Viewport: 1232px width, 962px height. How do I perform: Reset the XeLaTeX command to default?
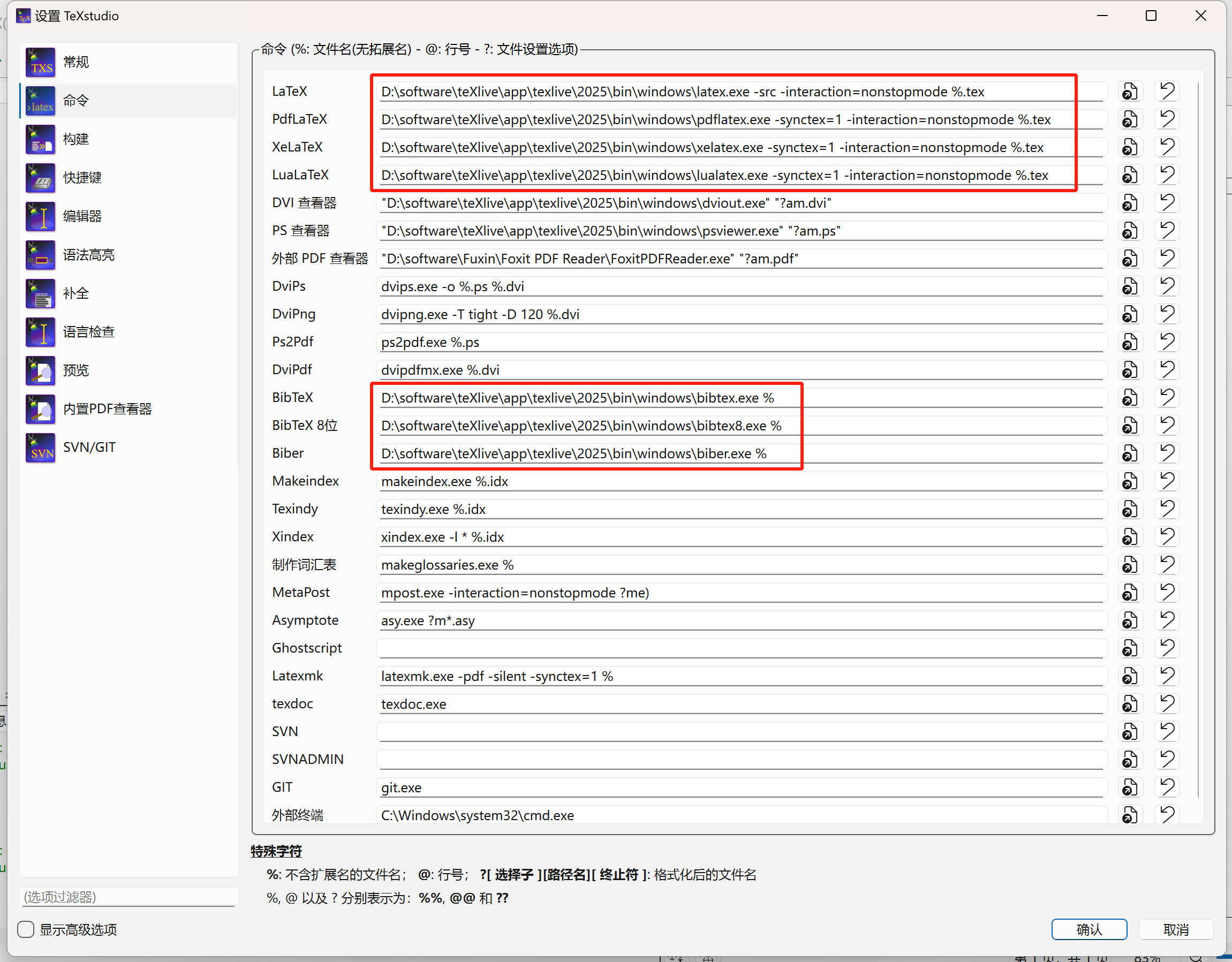click(1167, 147)
